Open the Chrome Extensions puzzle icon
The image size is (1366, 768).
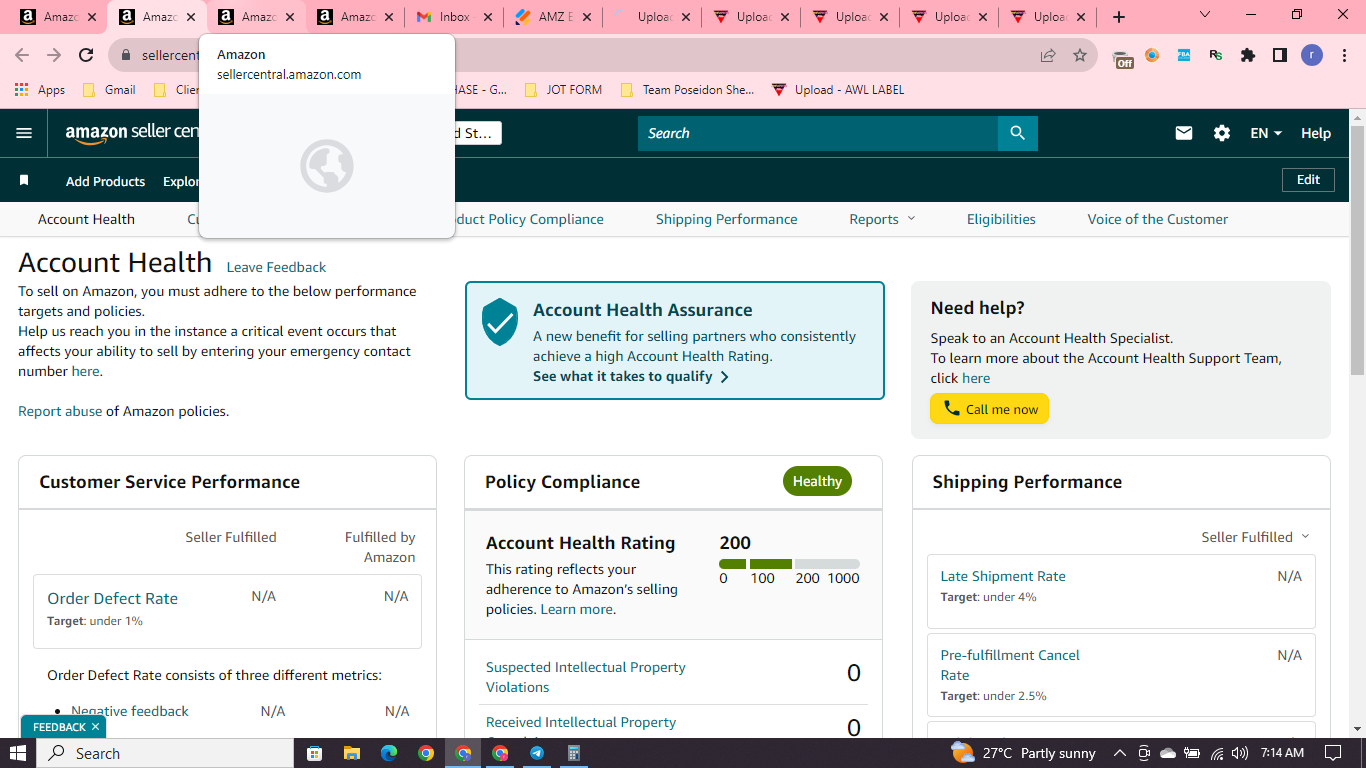click(x=1248, y=55)
